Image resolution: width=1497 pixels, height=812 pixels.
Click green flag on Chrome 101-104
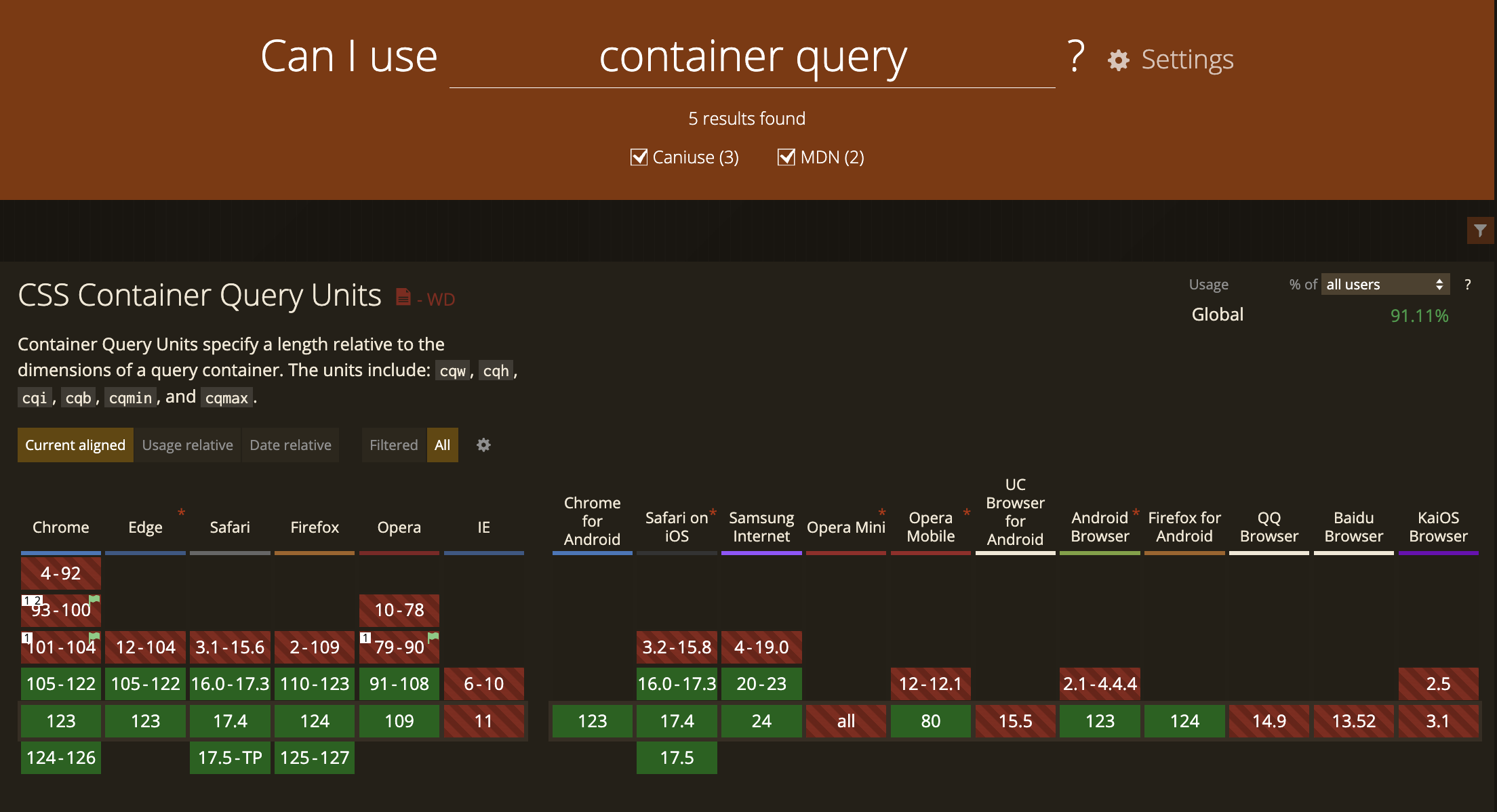(x=95, y=636)
